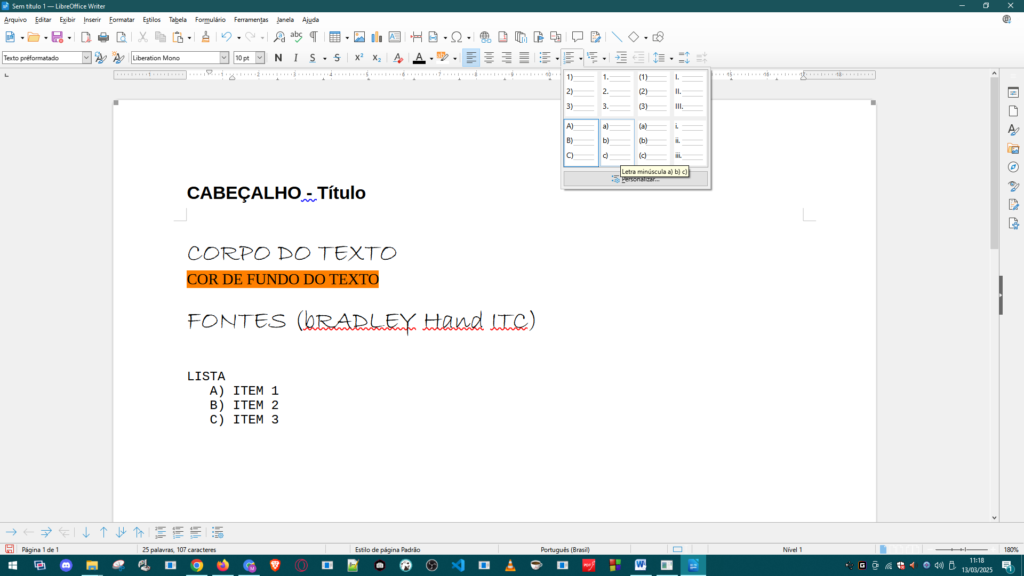1024x576 pixels.
Task: Select Roman numeral I. II. III. list style
Action: pyautogui.click(x=690, y=92)
